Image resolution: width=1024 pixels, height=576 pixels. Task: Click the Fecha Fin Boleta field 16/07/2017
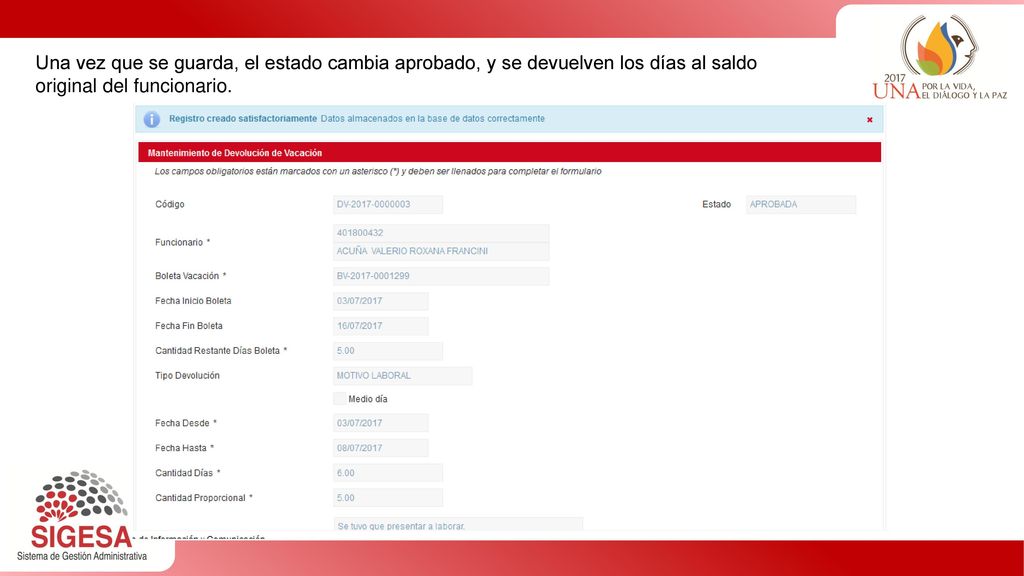(381, 326)
